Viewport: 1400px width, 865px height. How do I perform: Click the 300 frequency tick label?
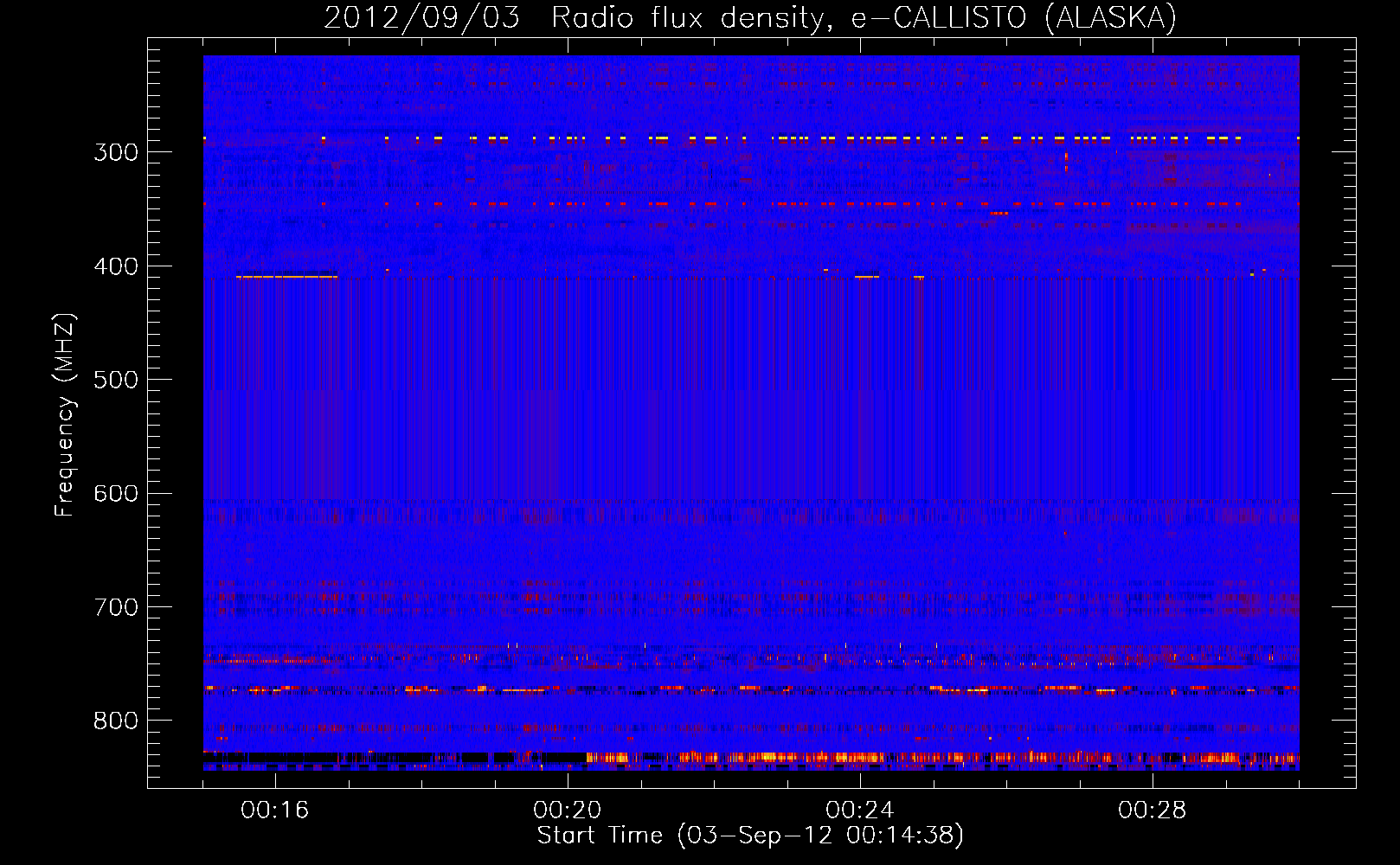pos(116,152)
